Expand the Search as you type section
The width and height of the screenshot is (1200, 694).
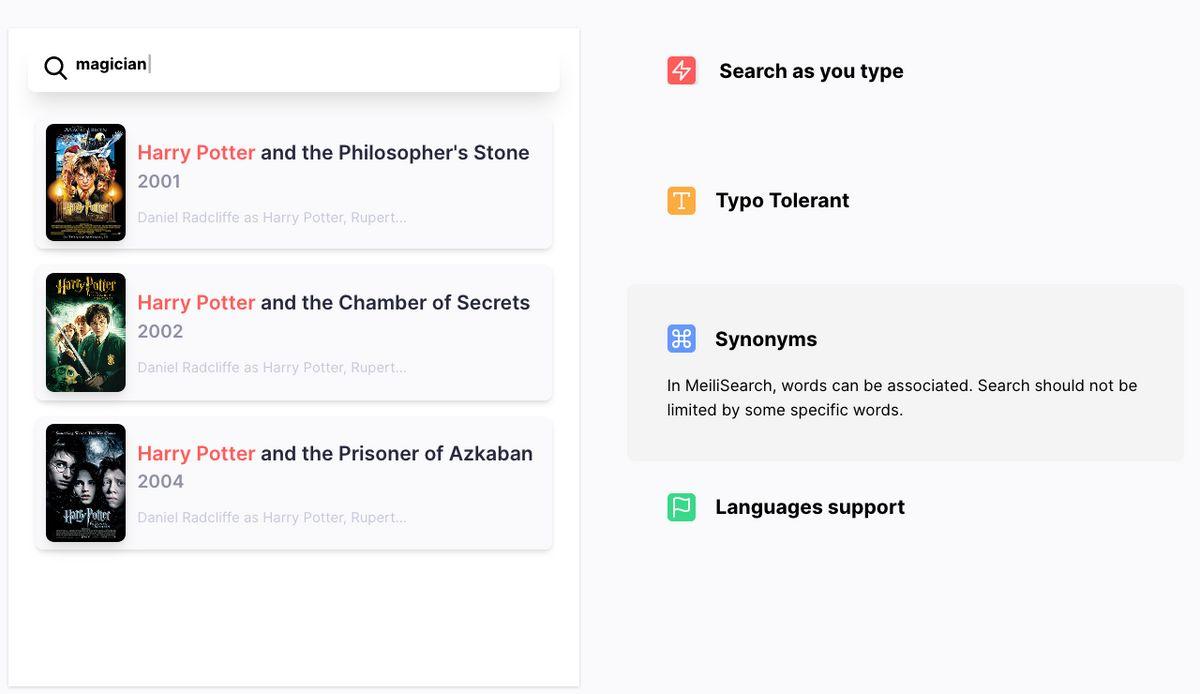coord(811,71)
